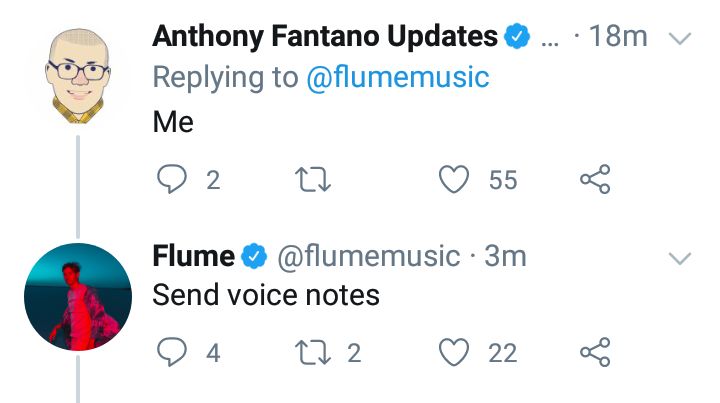Reply to the Anthony Fantano Updates tweet

click(173, 180)
